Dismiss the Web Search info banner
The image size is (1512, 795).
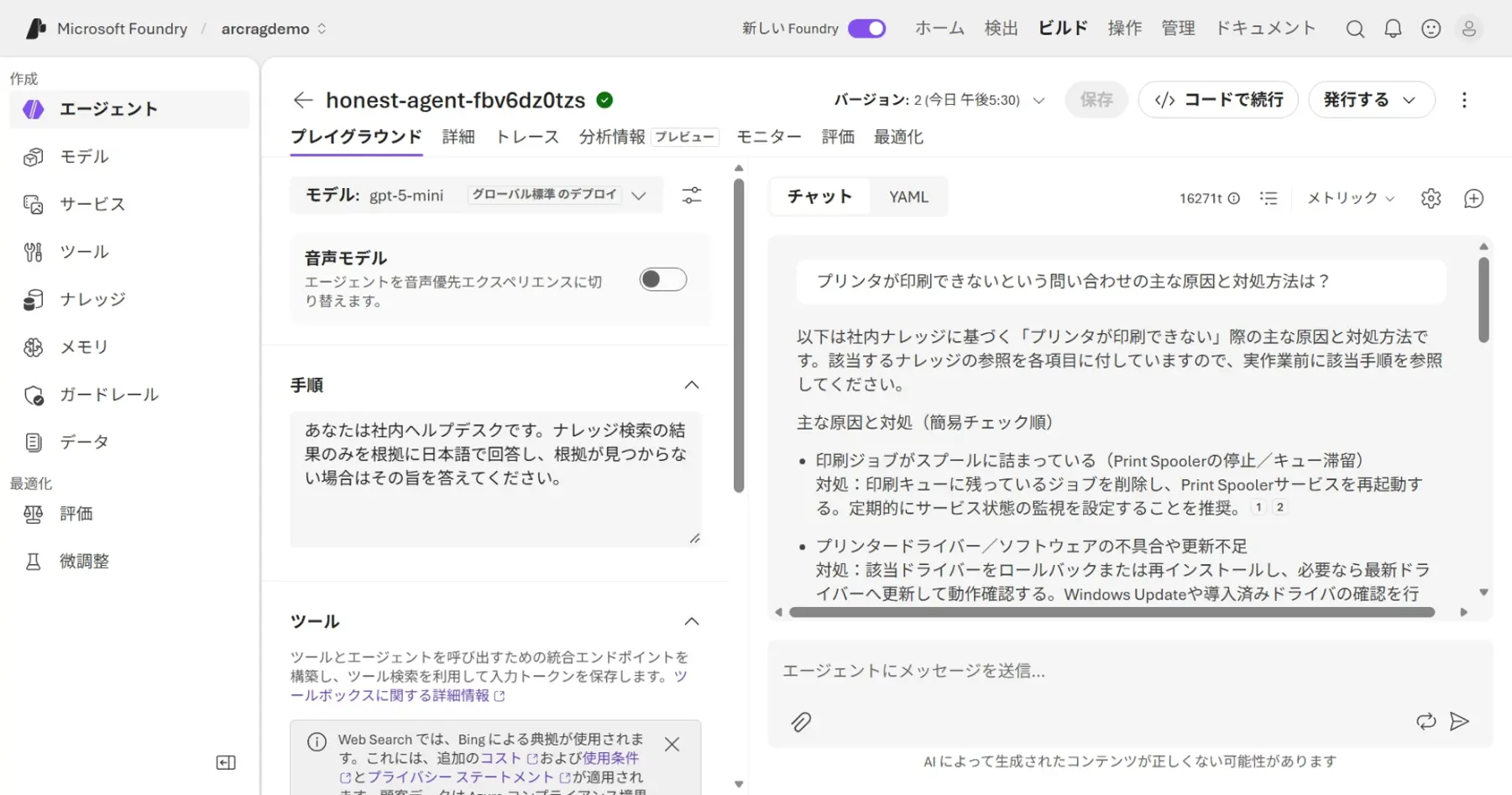coord(672,744)
